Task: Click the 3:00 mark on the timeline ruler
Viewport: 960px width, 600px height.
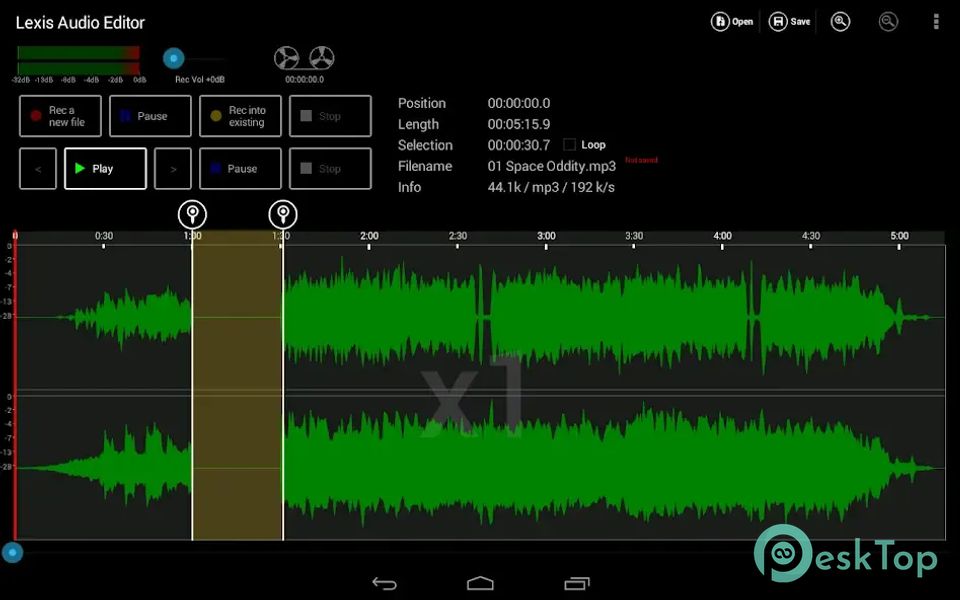Action: coord(546,236)
